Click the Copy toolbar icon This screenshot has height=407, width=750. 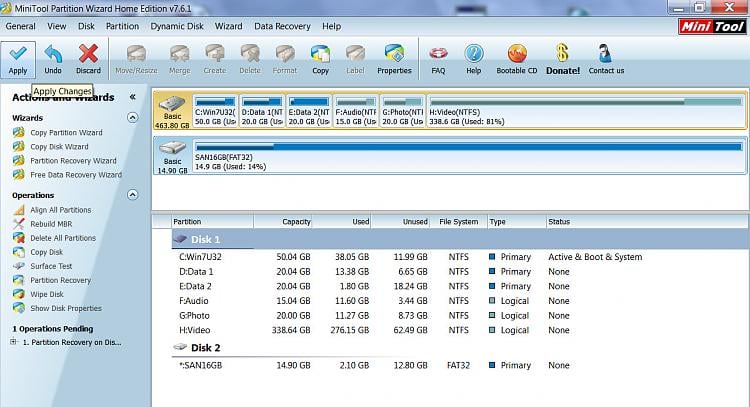[x=320, y=54]
